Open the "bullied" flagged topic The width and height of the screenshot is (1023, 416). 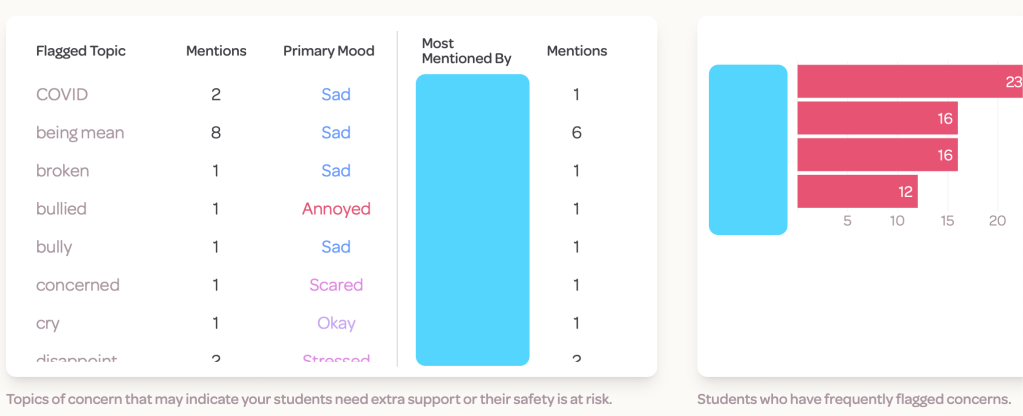[x=61, y=209]
